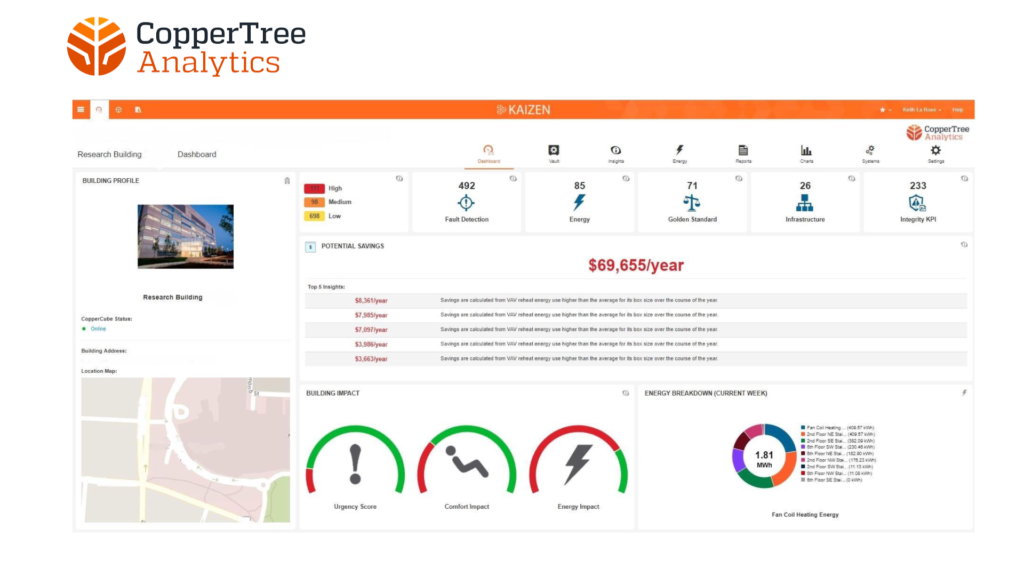Open the $8,361/year insight row
1024x576 pixels.
[x=636, y=300]
